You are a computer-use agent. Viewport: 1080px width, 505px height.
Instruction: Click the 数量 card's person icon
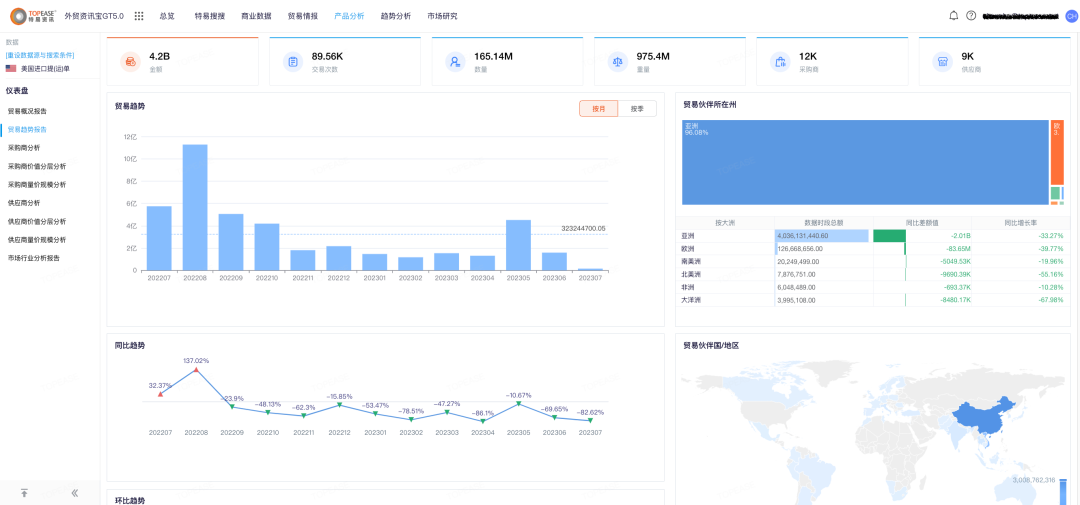[x=455, y=61]
